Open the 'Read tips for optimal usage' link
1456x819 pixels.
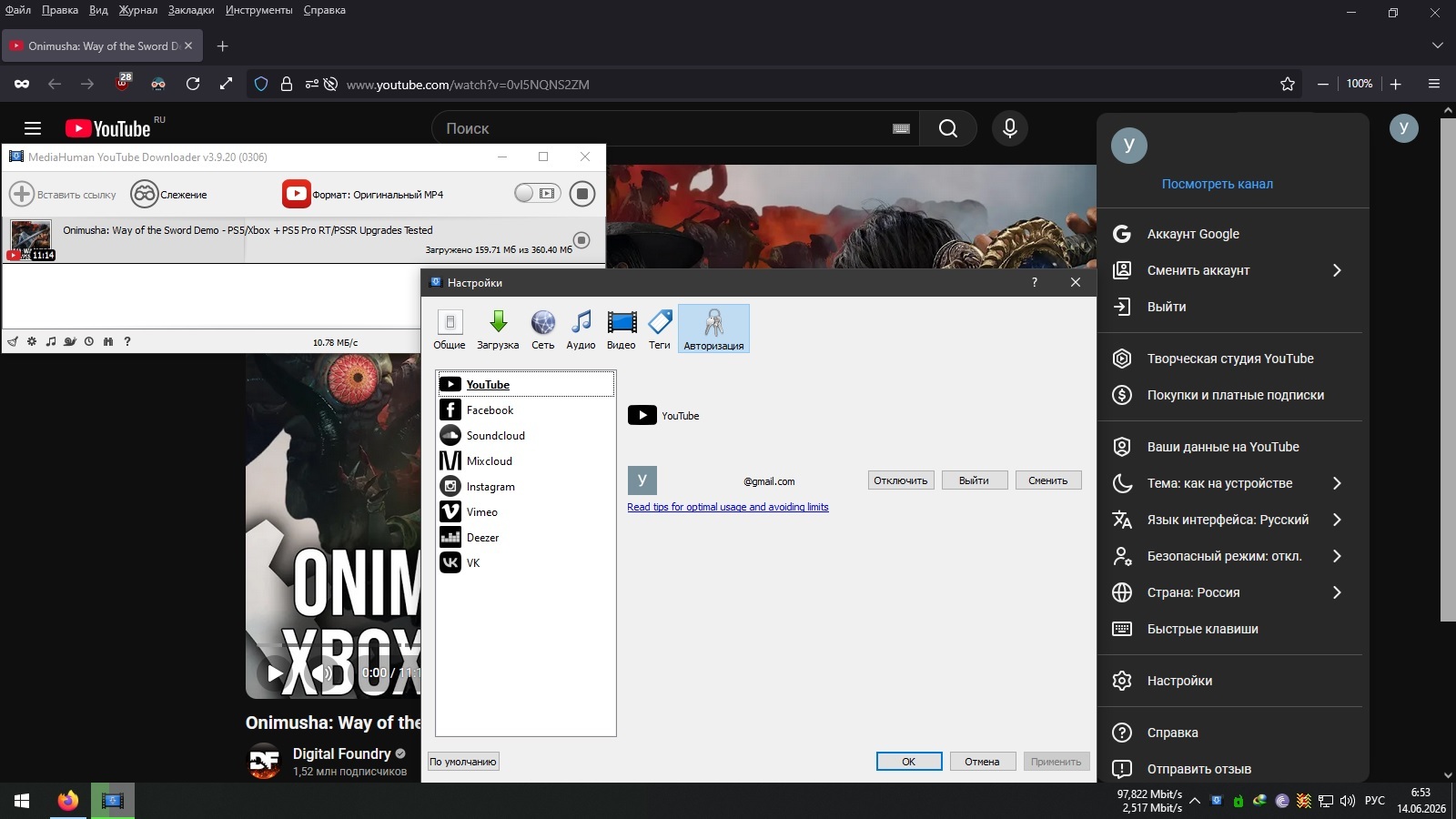pyautogui.click(x=728, y=507)
